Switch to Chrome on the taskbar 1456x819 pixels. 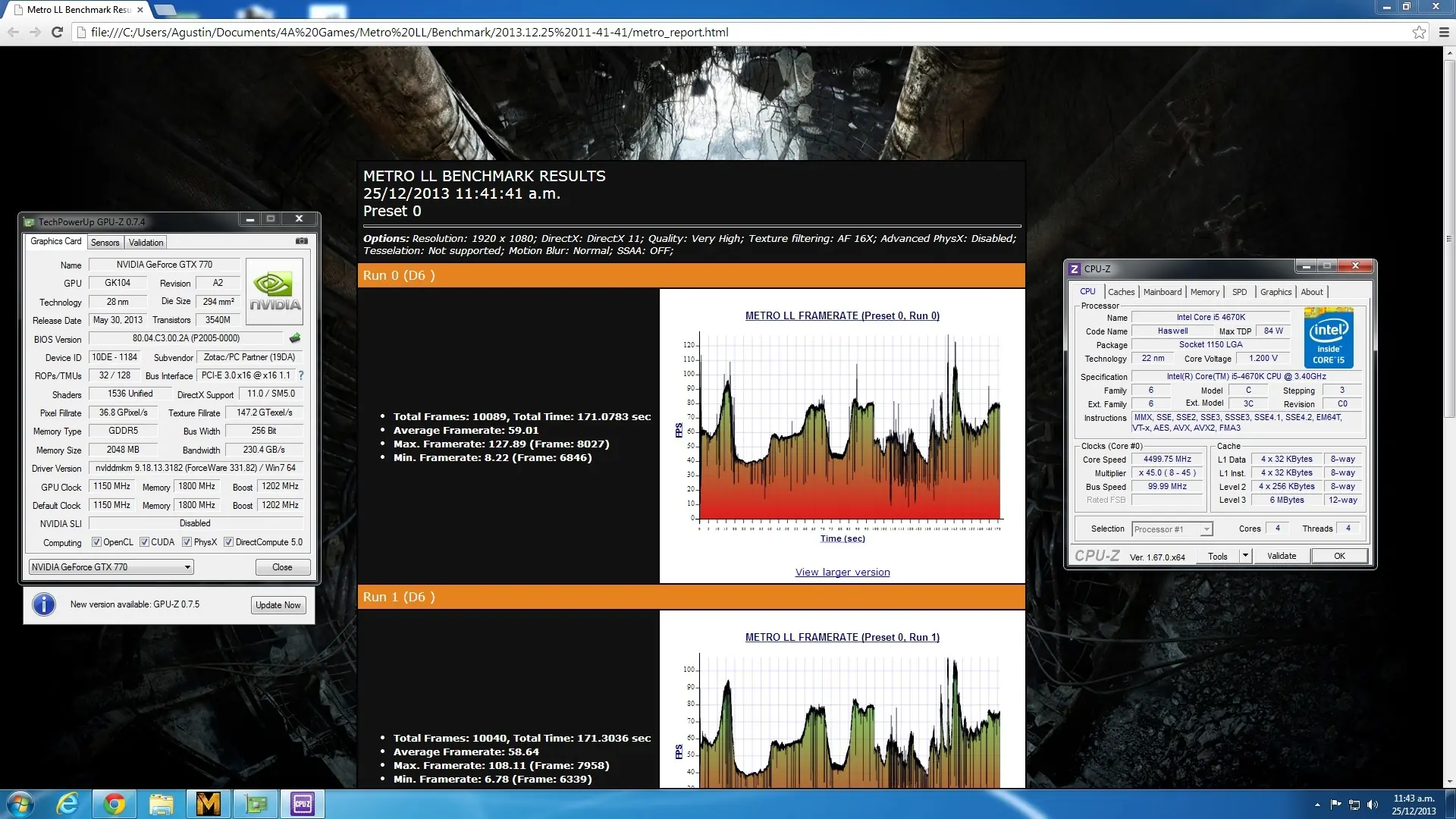tap(115, 804)
